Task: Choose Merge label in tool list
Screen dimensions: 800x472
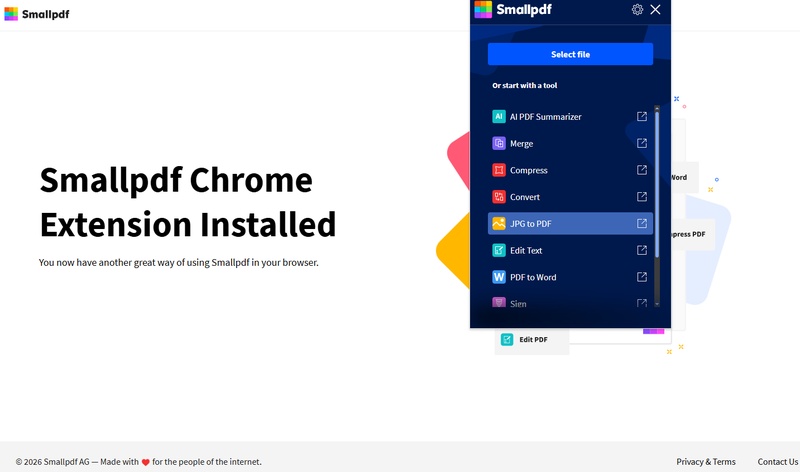Action: tap(521, 144)
